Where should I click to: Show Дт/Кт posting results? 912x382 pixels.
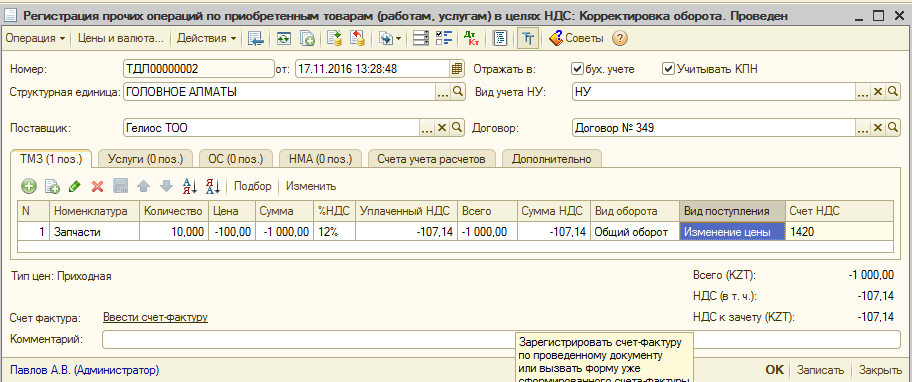pos(471,39)
